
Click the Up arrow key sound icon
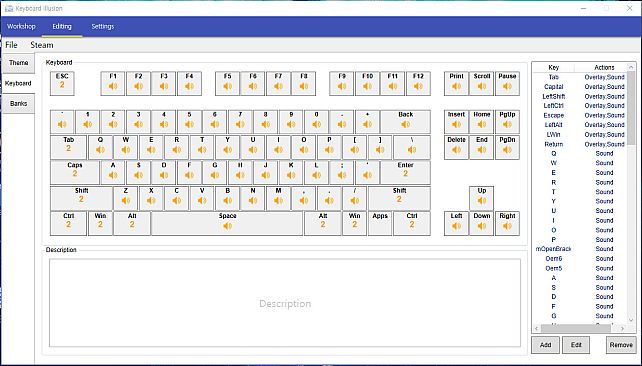[x=482, y=201]
